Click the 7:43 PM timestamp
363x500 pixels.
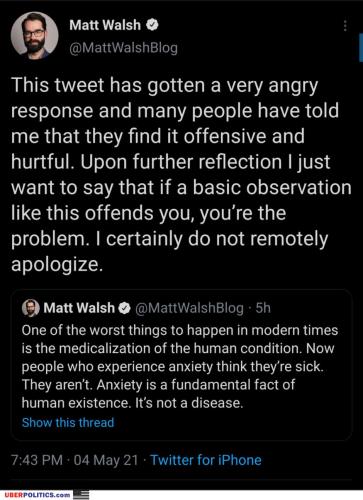click(37, 460)
